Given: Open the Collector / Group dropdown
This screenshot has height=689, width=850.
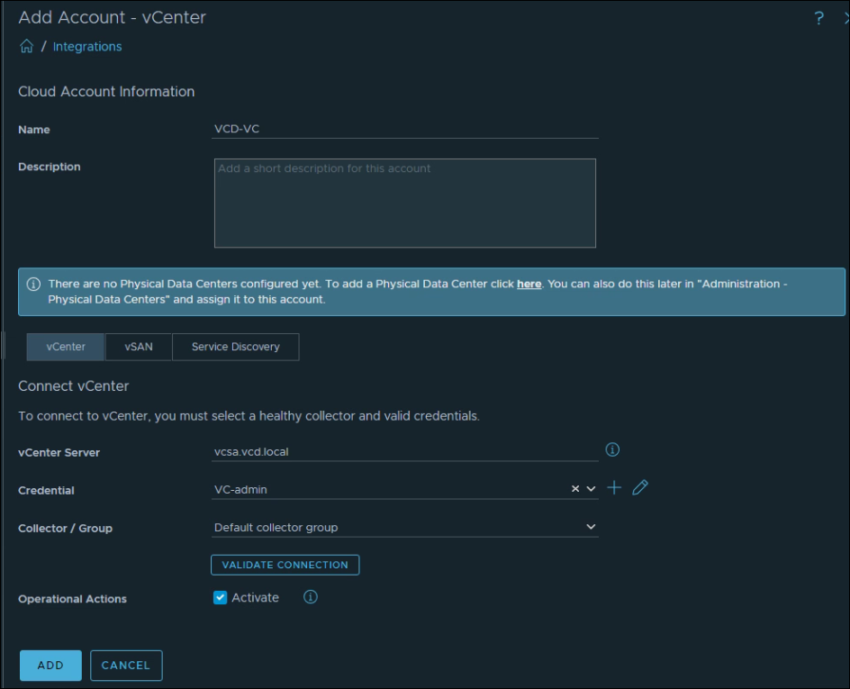Looking at the screenshot, I should pos(590,527).
